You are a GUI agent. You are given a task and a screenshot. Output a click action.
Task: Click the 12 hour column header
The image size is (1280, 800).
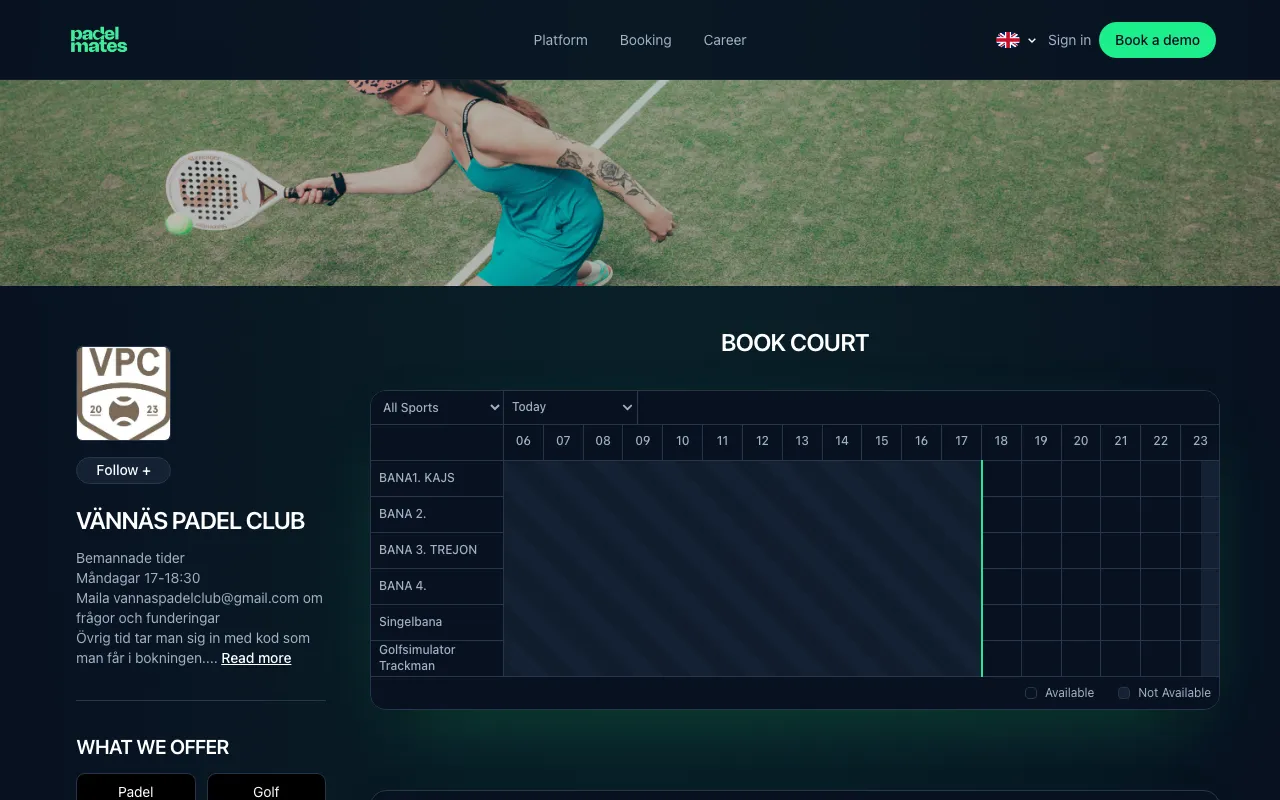762,441
